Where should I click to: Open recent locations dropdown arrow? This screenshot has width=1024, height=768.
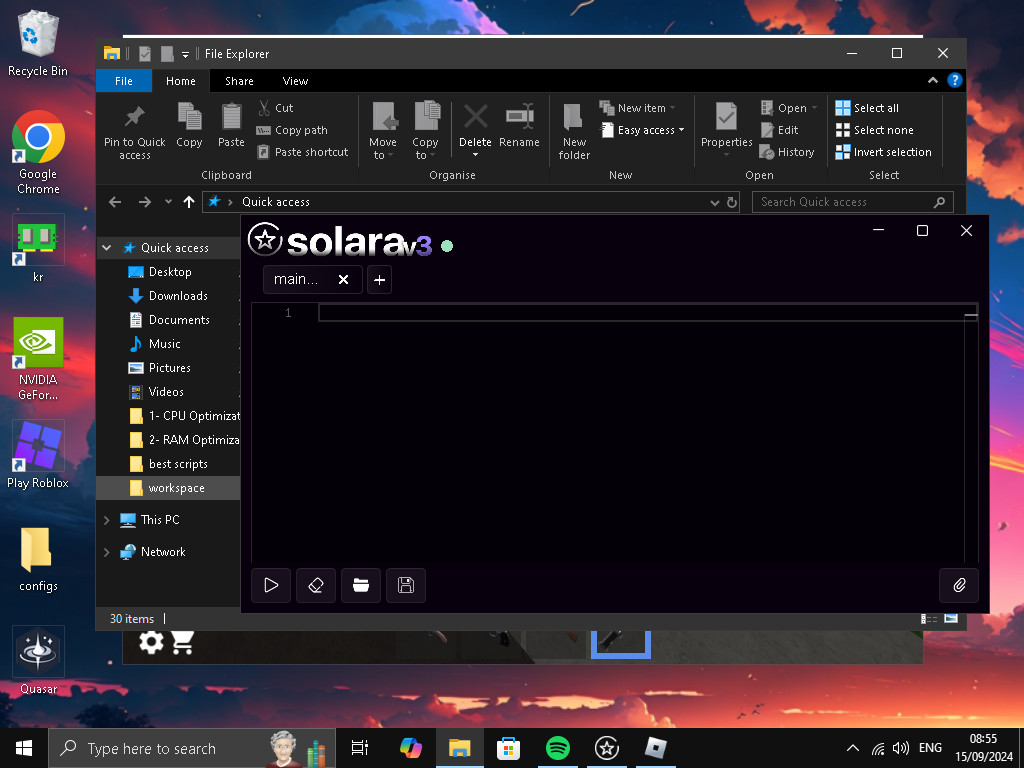pos(168,202)
